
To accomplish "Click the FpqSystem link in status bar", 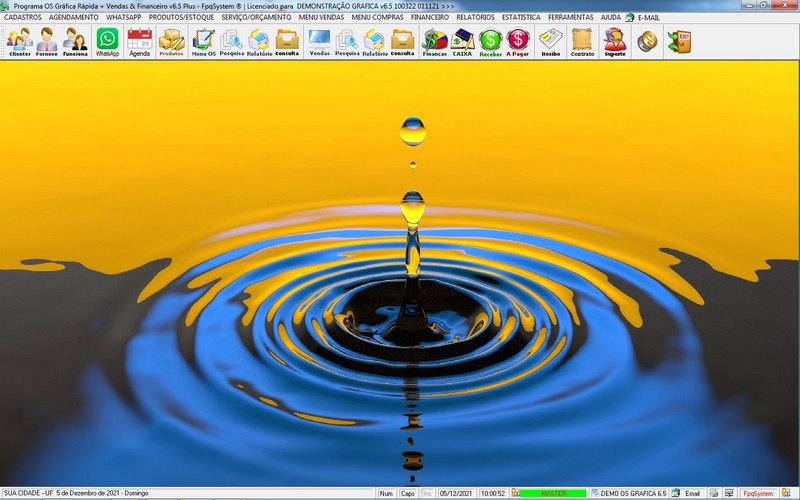I will pyautogui.click(x=758, y=493).
